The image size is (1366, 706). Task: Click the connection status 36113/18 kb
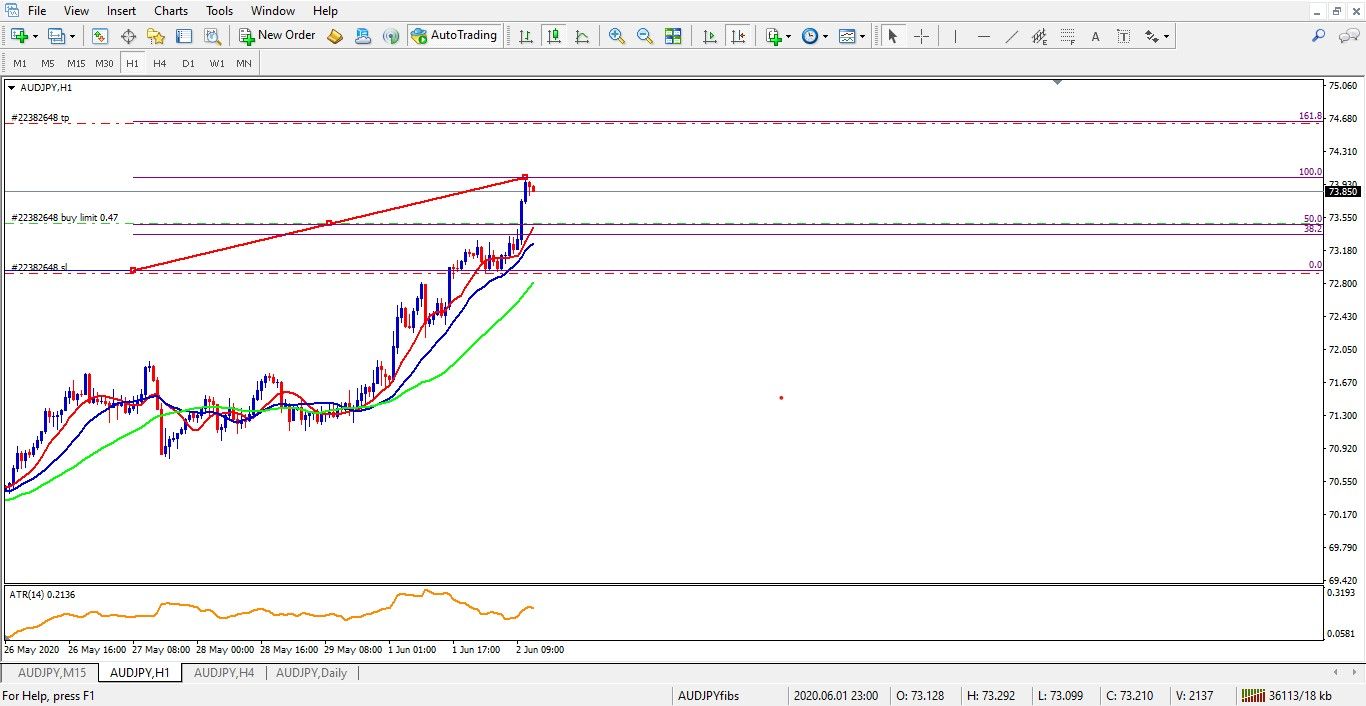click(x=1285, y=696)
